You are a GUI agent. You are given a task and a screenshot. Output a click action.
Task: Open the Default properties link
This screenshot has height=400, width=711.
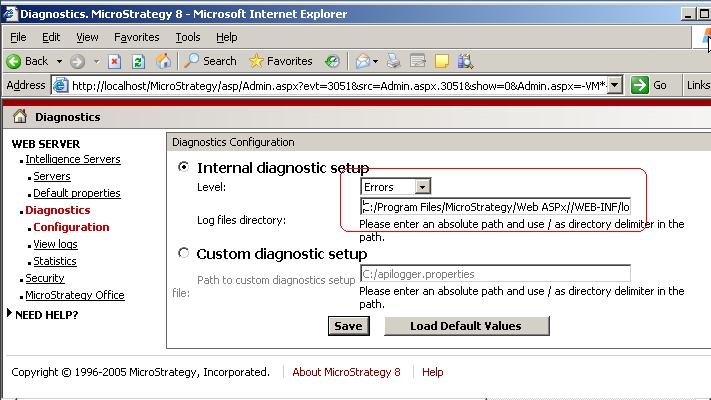(77, 193)
